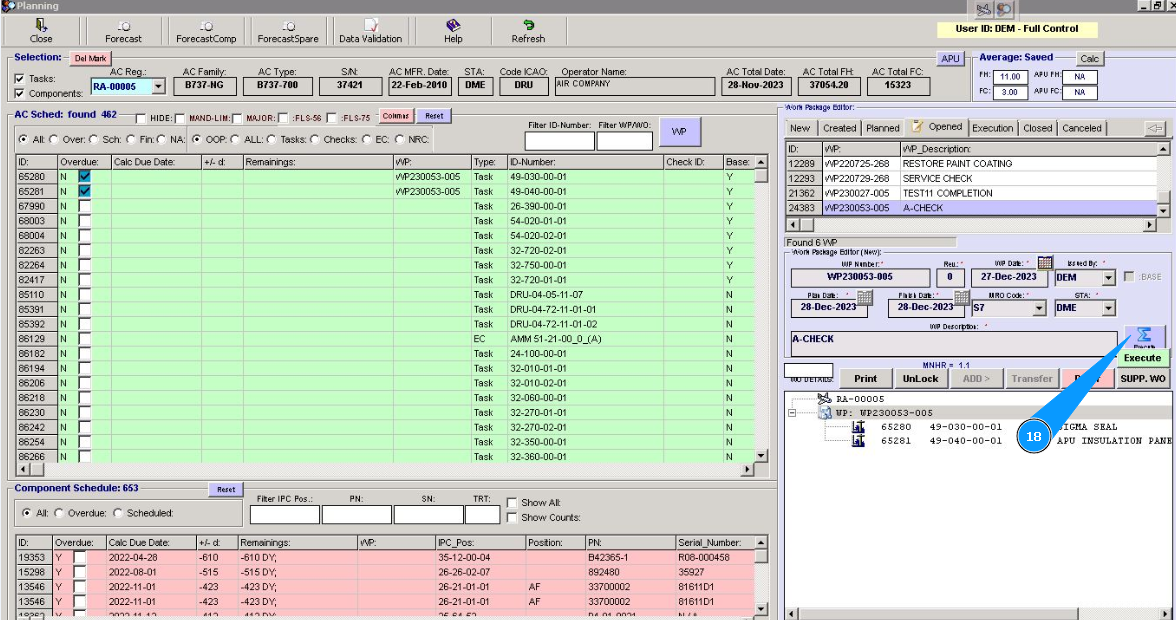The height and width of the screenshot is (620, 1176).
Task: Switch to the Planned work package tab
Action: click(882, 128)
